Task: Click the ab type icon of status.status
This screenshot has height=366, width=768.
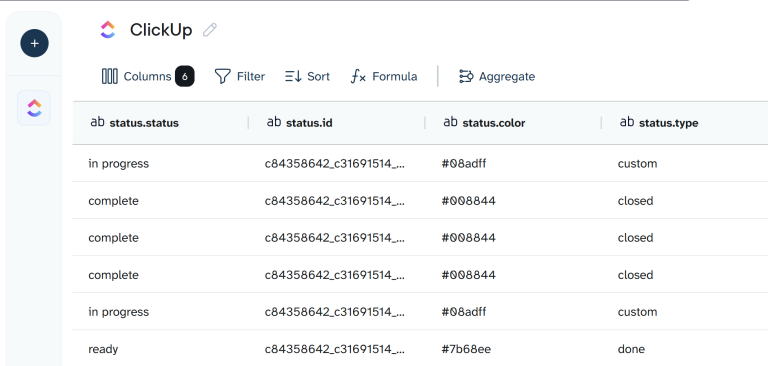Action: pos(97,122)
